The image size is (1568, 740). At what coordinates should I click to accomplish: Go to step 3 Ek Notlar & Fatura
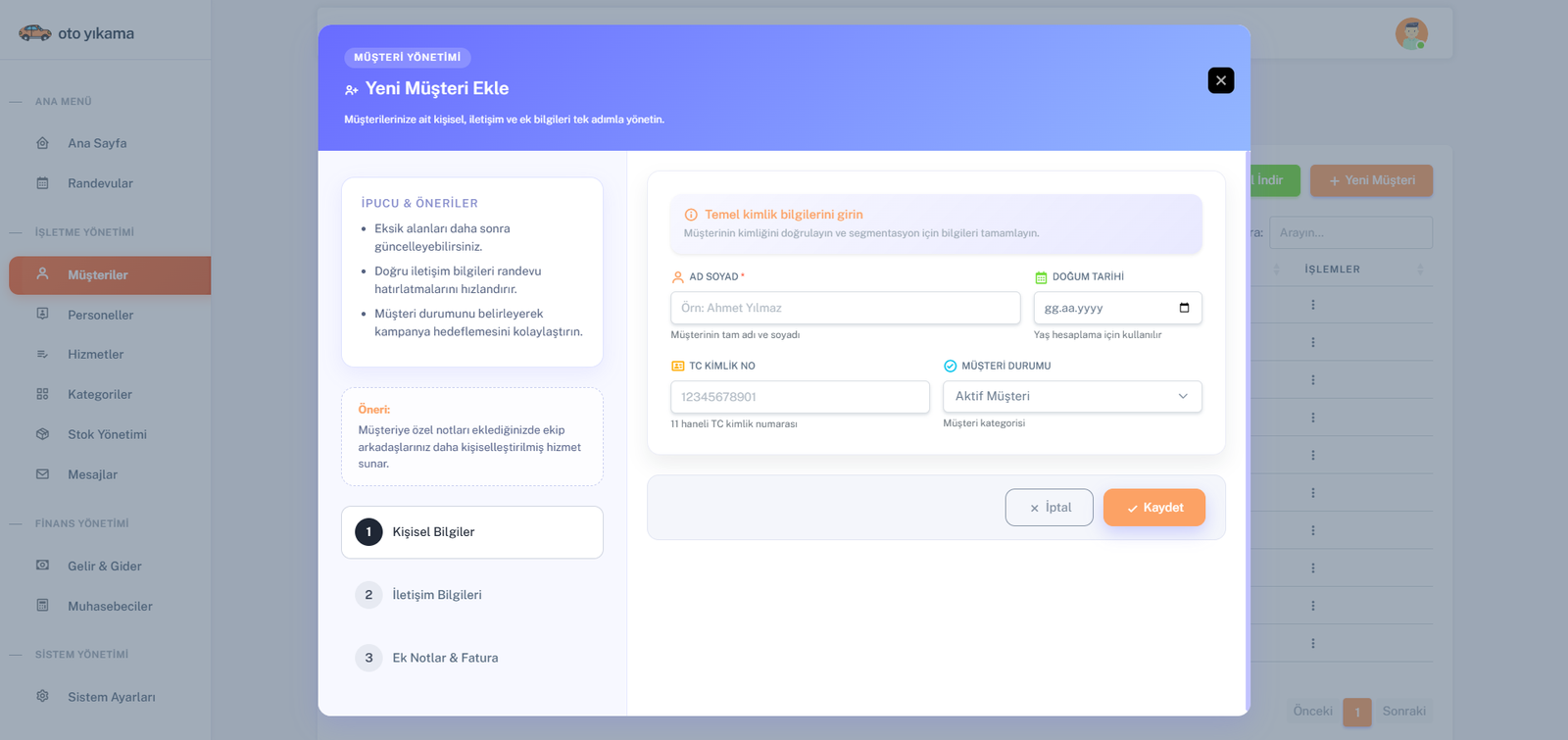point(444,658)
